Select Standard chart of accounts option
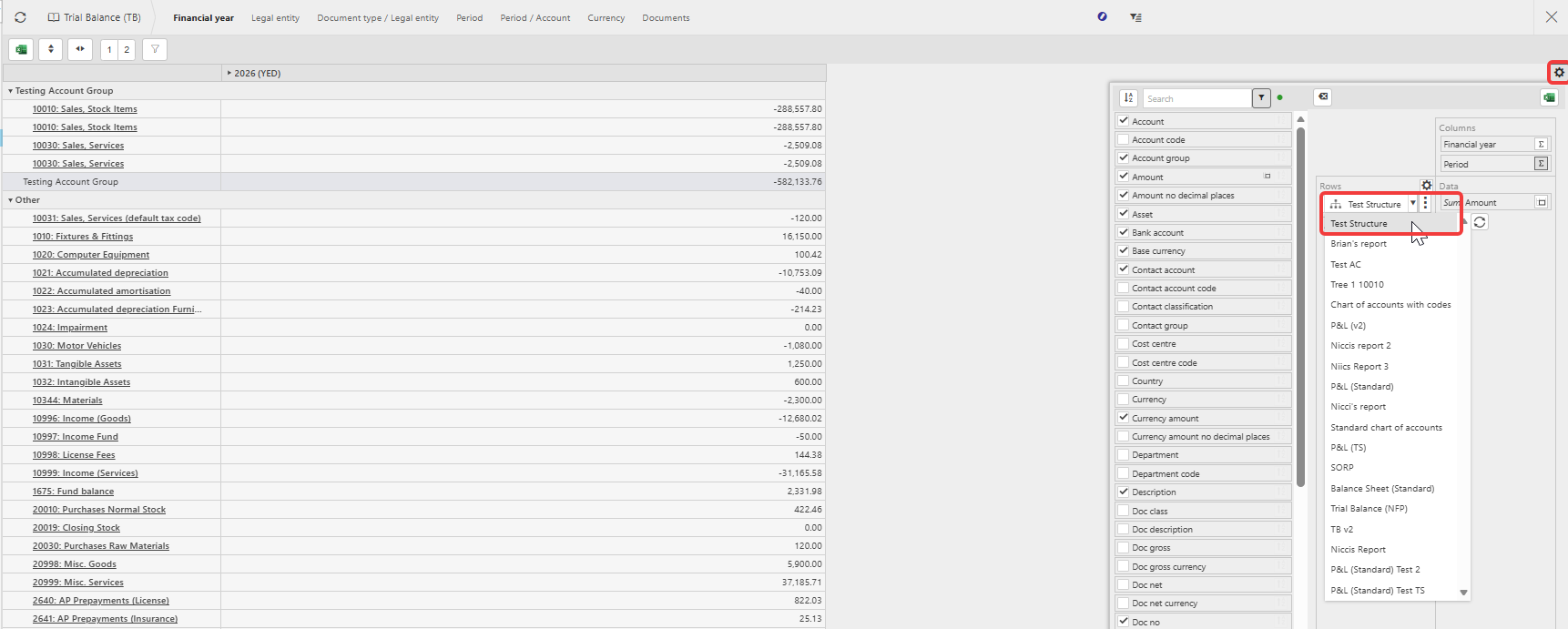Screen dimensions: 1568x629 (1386, 428)
